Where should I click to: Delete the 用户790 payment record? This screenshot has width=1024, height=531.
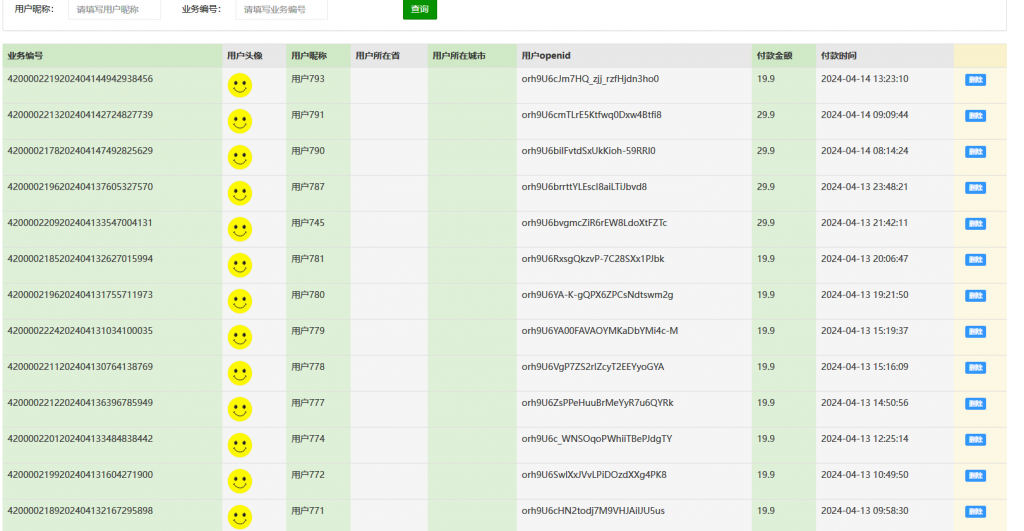tap(975, 152)
